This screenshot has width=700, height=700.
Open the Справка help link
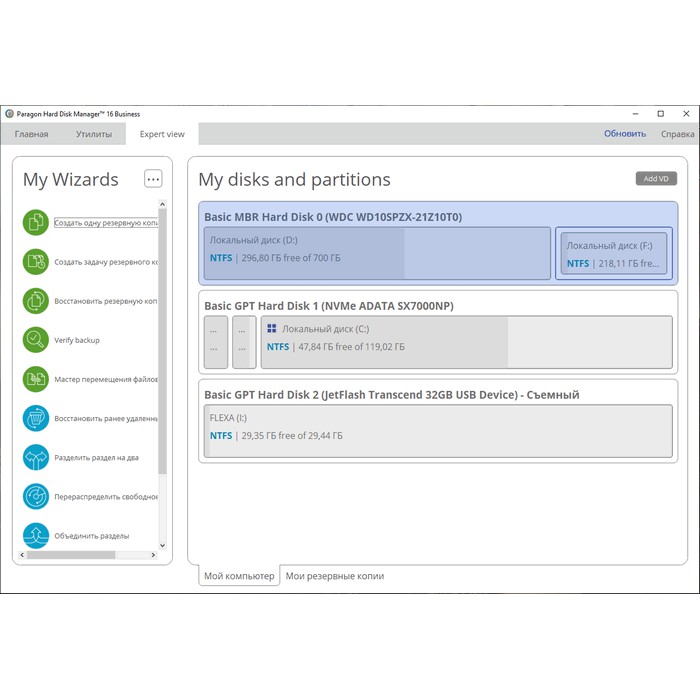click(677, 134)
